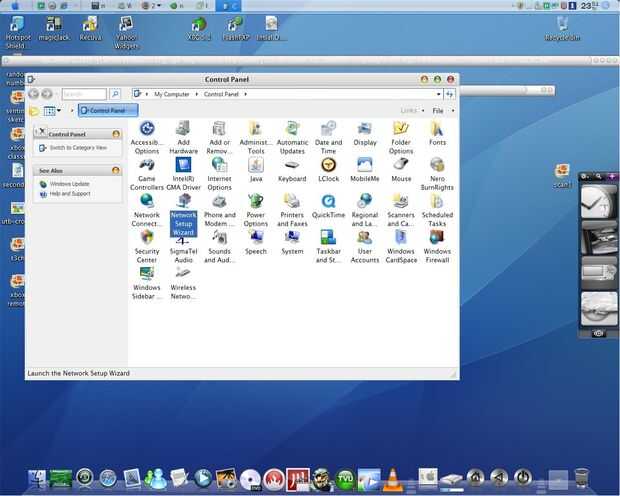Click the address bar refresh button
Screen dimensions: 620x496
point(449,94)
